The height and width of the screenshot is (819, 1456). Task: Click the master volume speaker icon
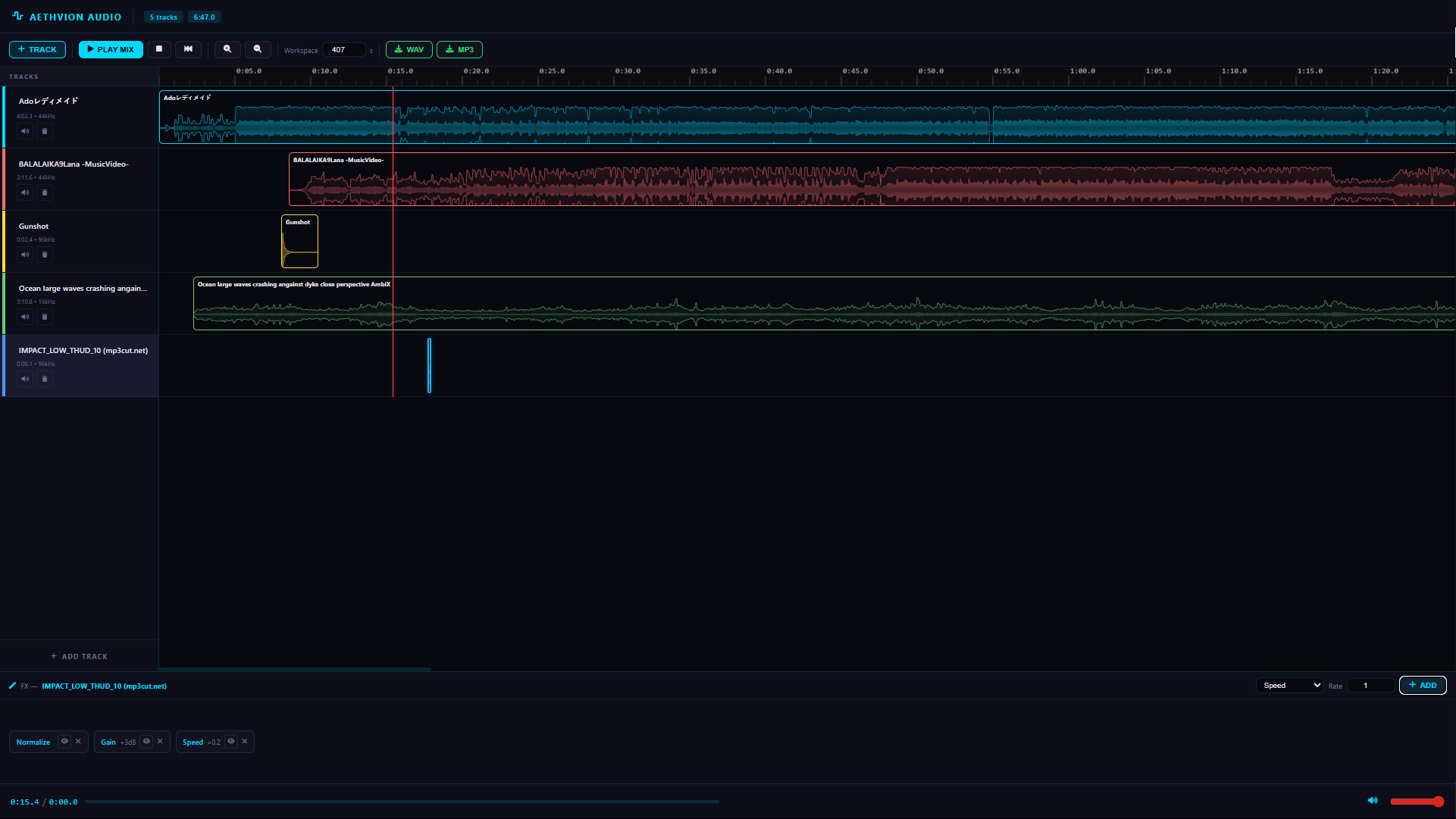pos(1373,801)
